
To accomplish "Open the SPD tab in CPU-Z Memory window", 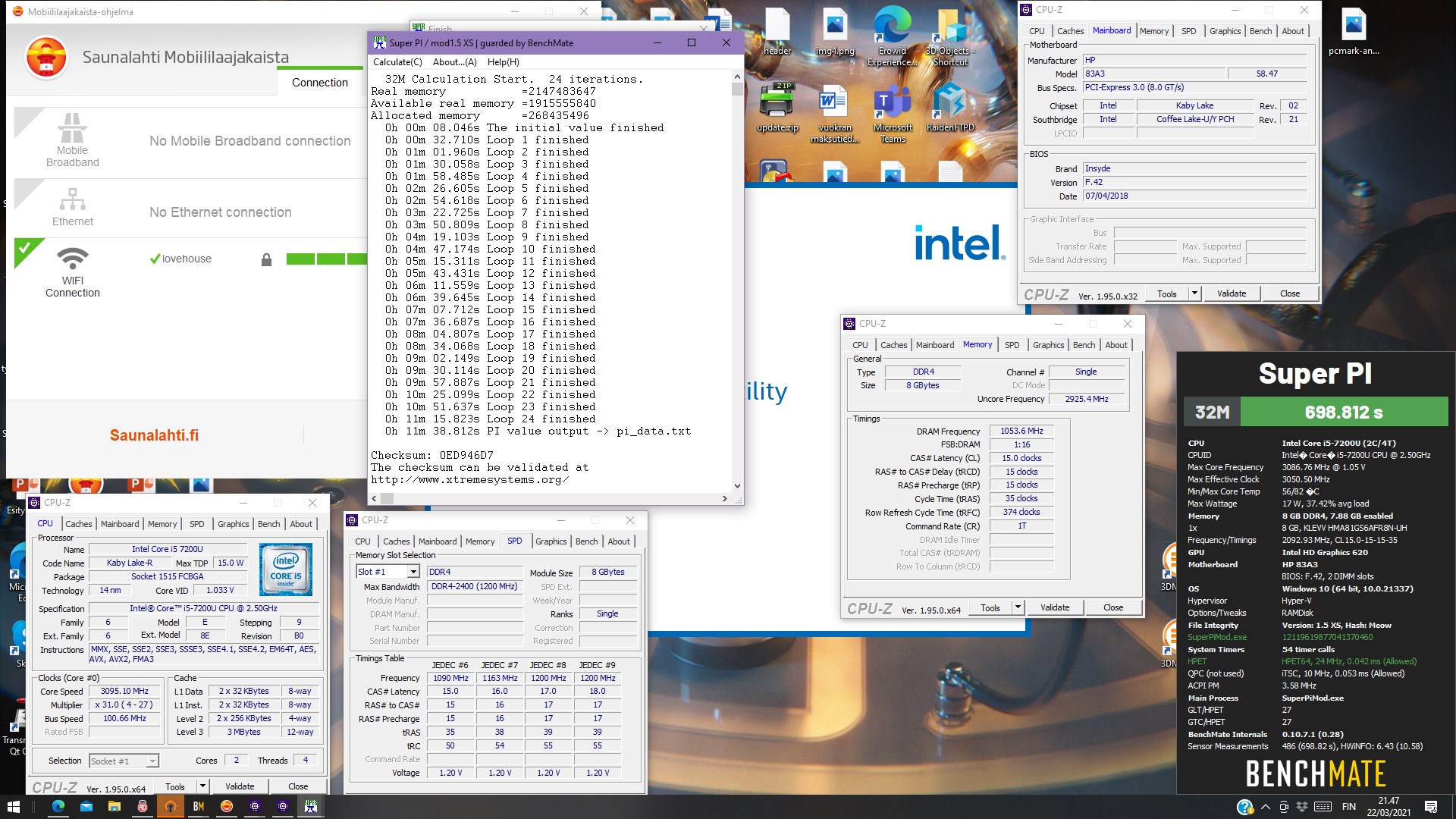I will (1012, 345).
